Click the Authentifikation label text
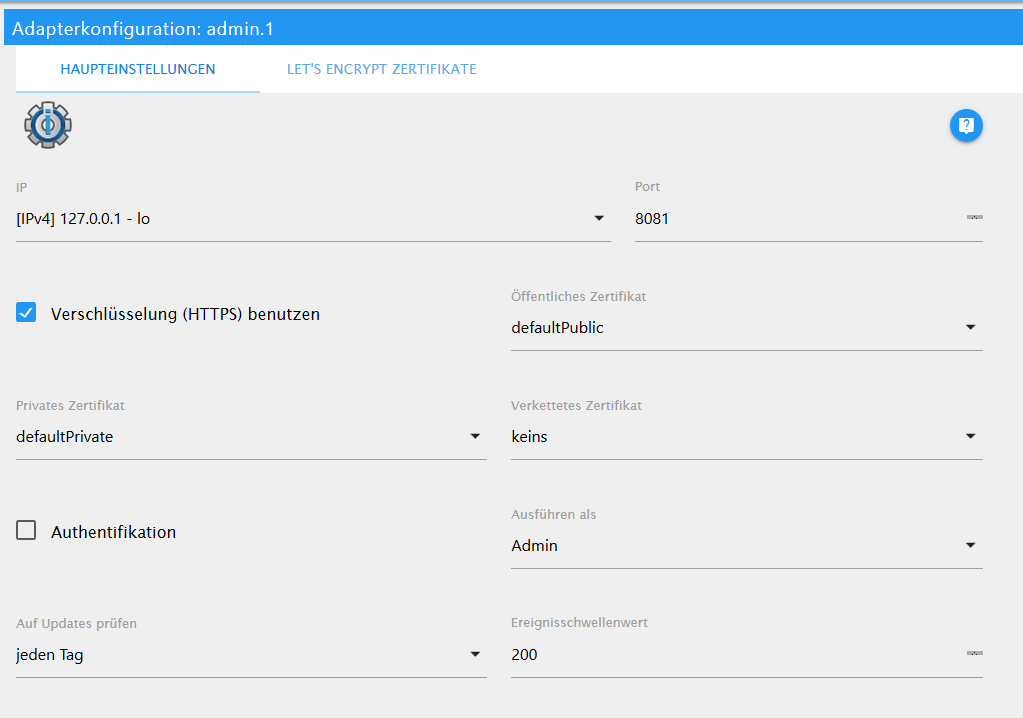Screen dimensions: 1023x718 tap(113, 532)
